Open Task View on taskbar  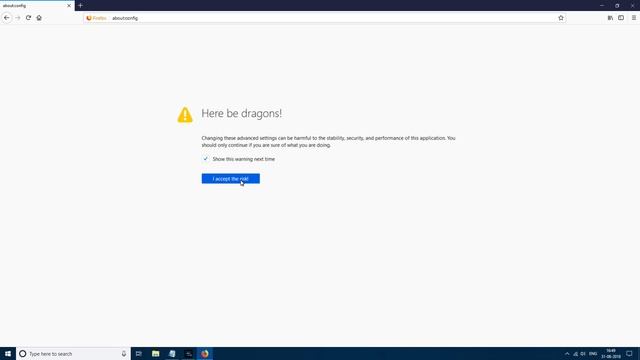pos(139,354)
